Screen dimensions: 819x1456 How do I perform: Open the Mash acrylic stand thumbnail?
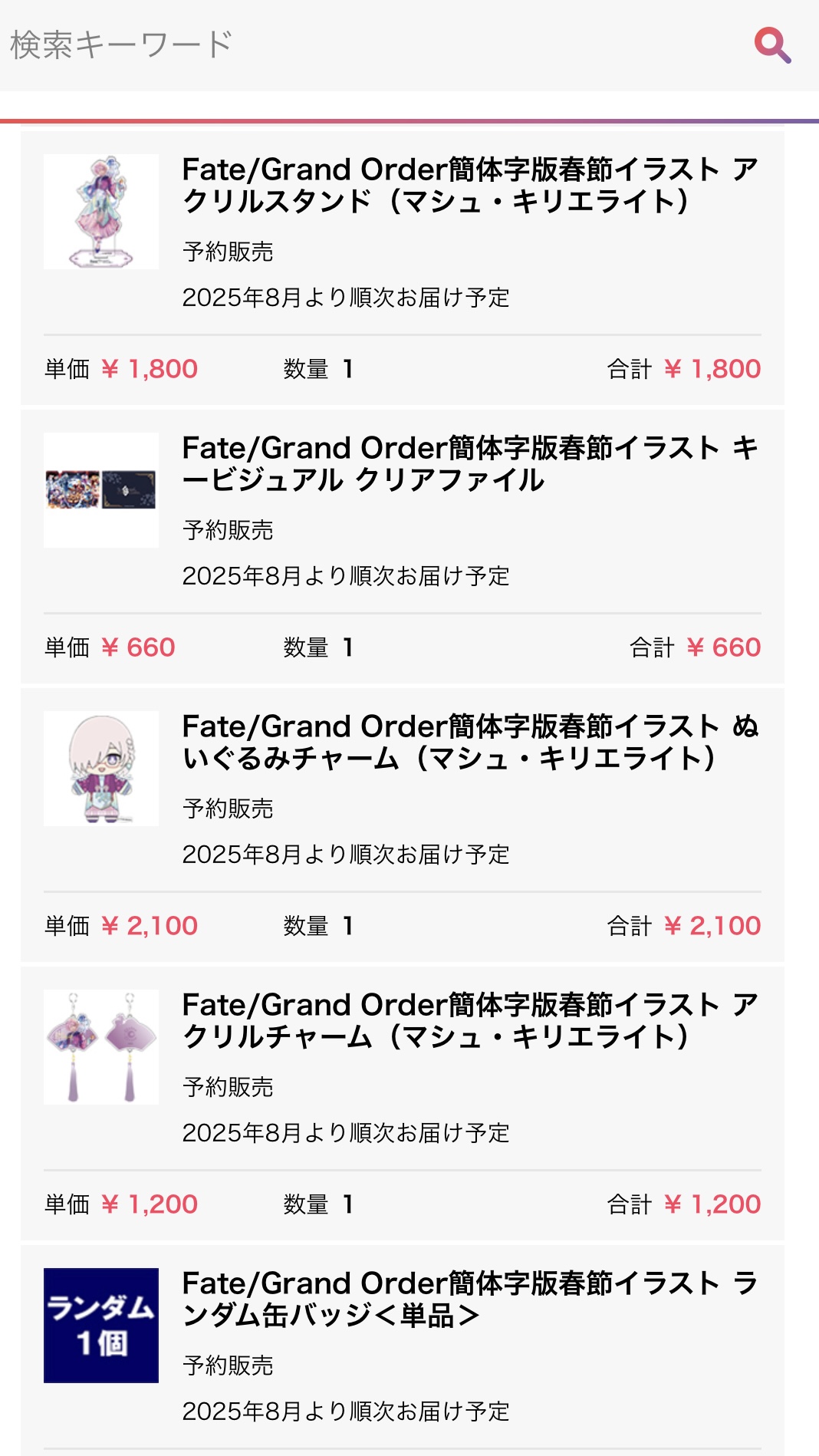point(101,212)
